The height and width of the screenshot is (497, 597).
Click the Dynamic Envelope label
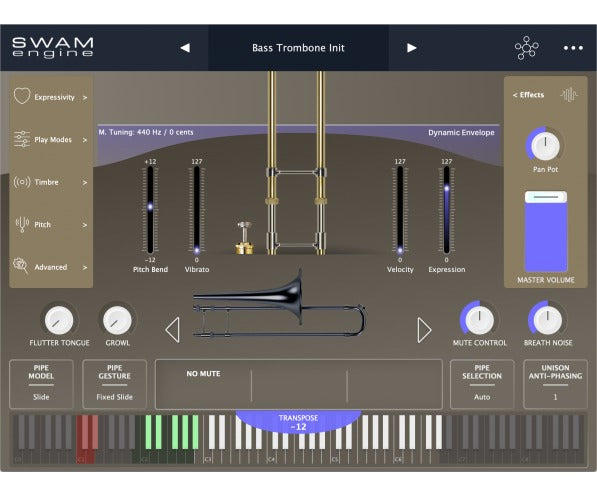(461, 133)
